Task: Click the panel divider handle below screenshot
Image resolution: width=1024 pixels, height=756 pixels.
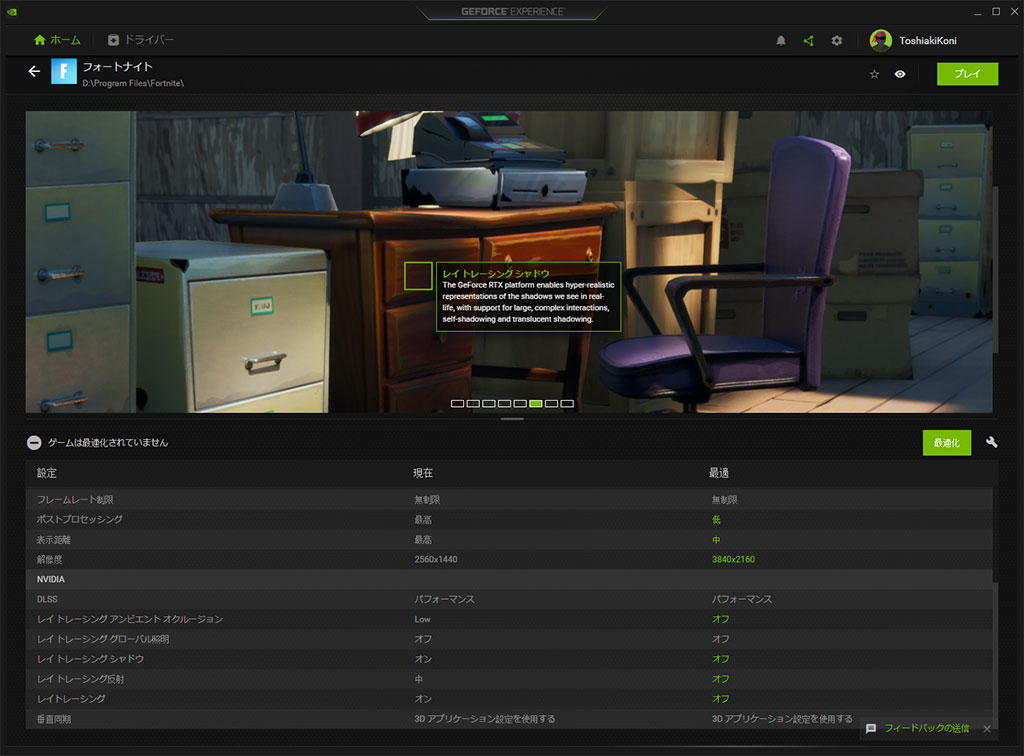Action: coord(512,419)
